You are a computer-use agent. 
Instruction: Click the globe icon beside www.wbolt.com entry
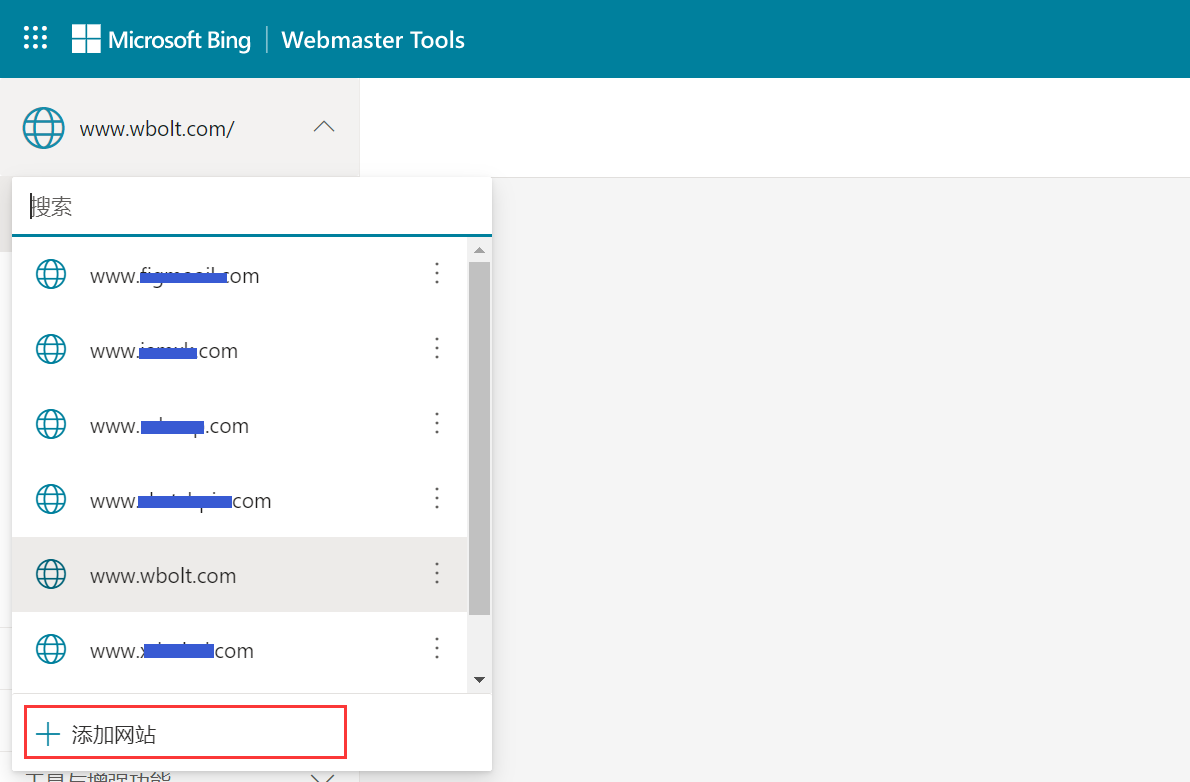pyautogui.click(x=51, y=574)
